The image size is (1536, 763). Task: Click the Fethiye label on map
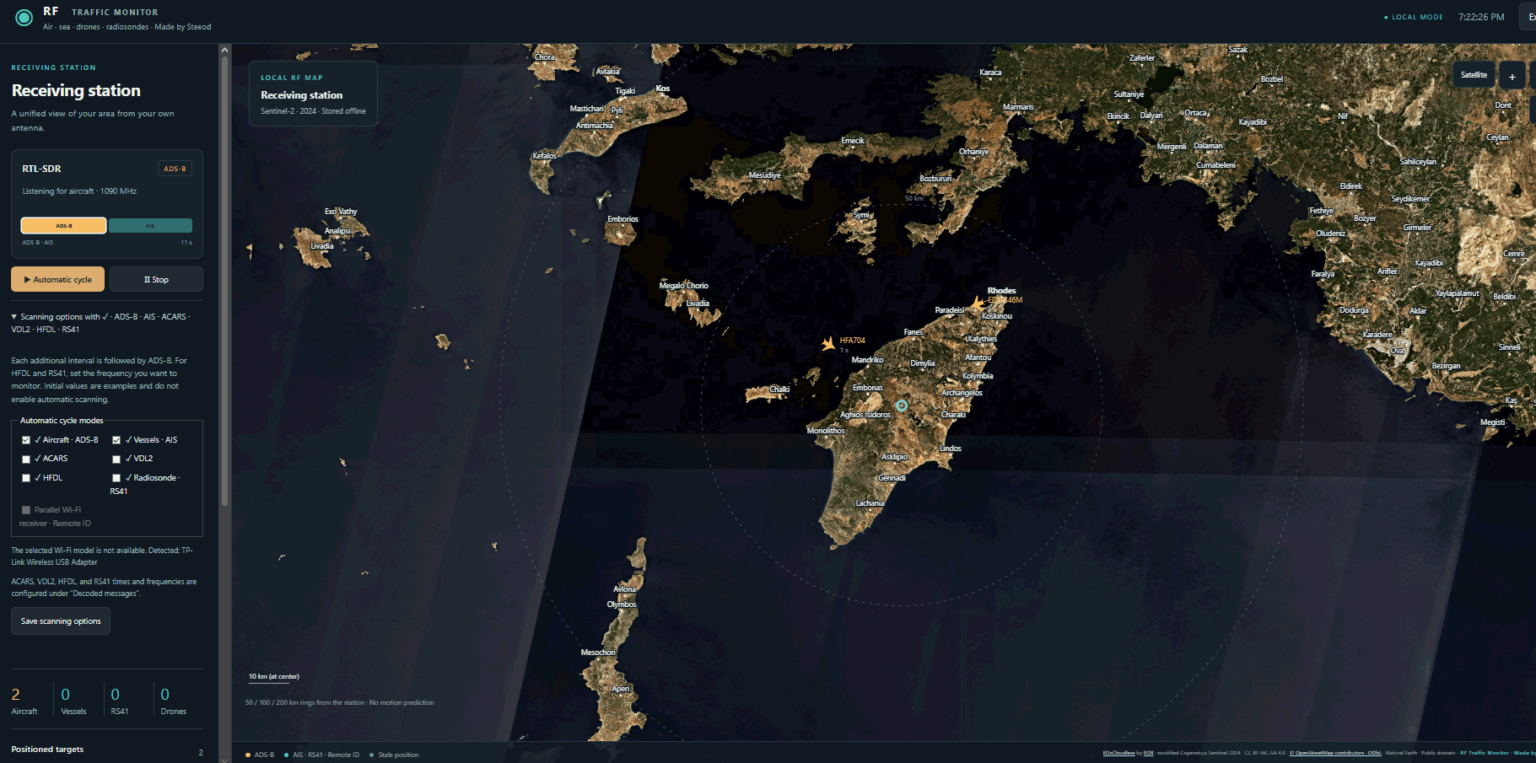[x=1322, y=211]
